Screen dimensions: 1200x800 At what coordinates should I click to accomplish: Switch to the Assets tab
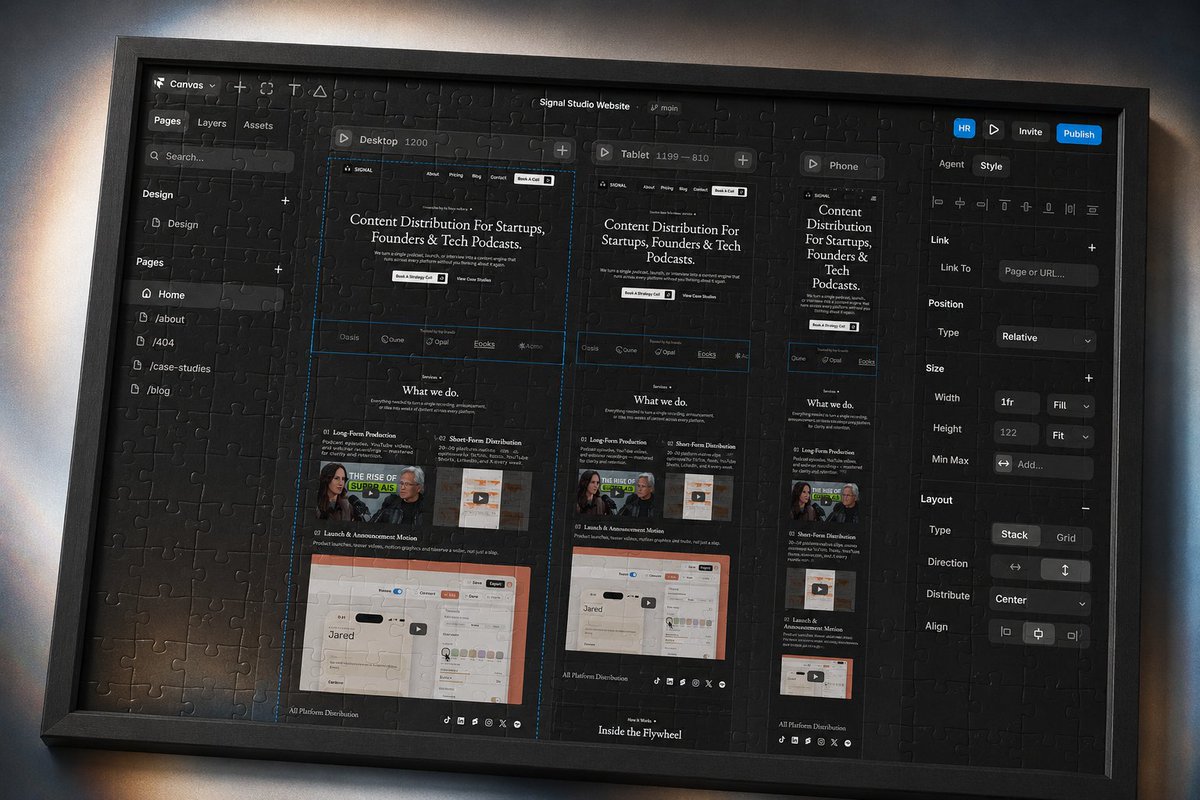click(x=258, y=125)
